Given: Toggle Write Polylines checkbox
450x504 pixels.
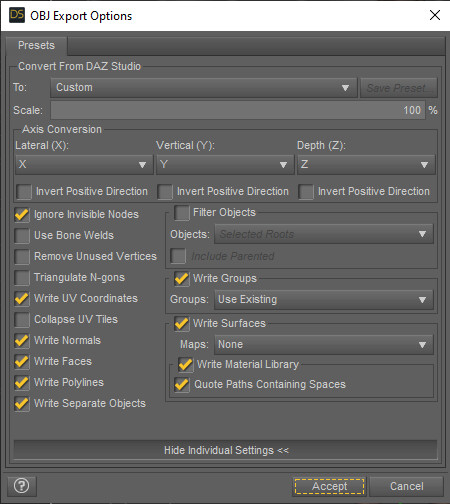Looking at the screenshot, I should (22, 382).
